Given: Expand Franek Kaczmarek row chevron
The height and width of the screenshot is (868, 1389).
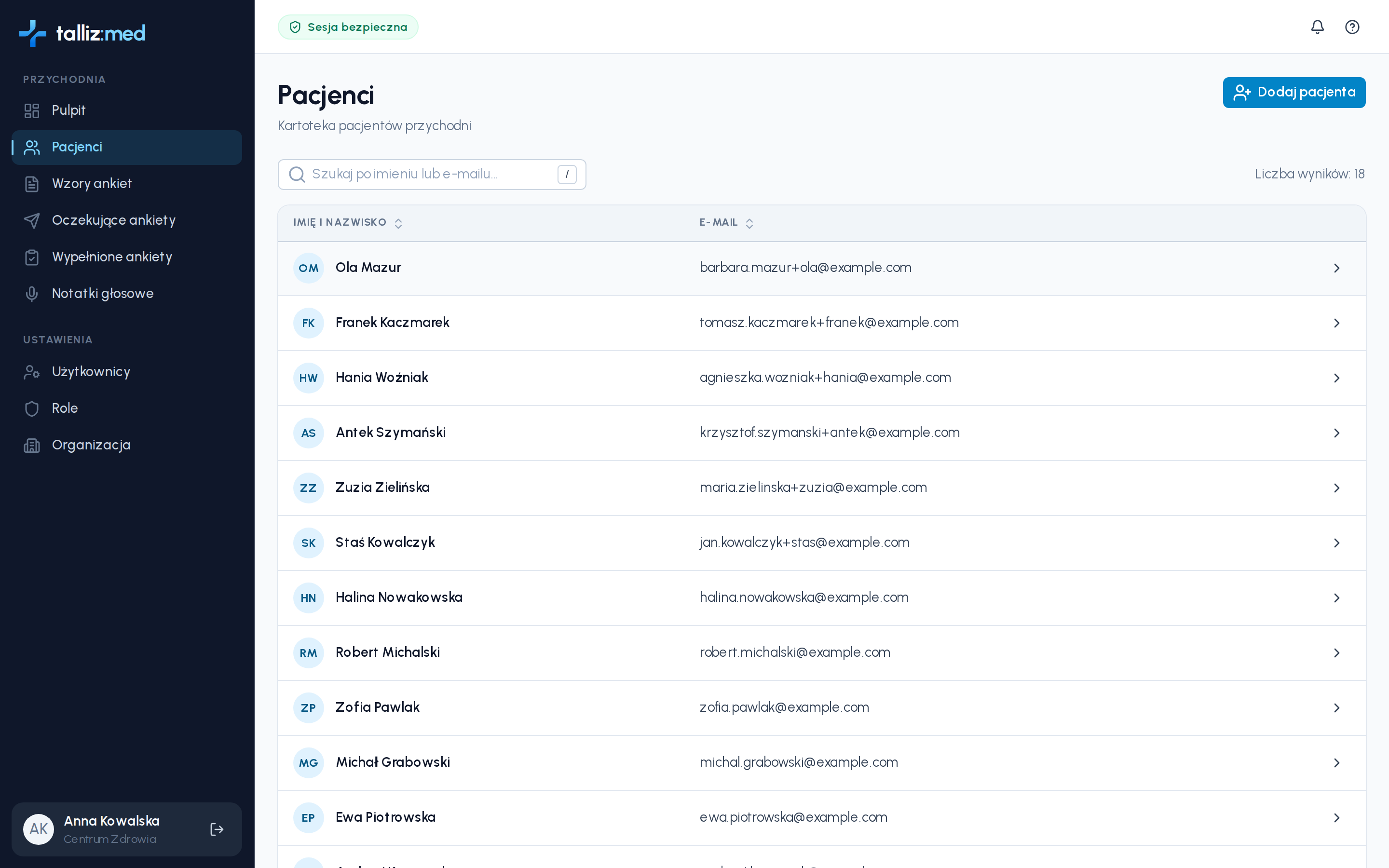Looking at the screenshot, I should point(1336,323).
